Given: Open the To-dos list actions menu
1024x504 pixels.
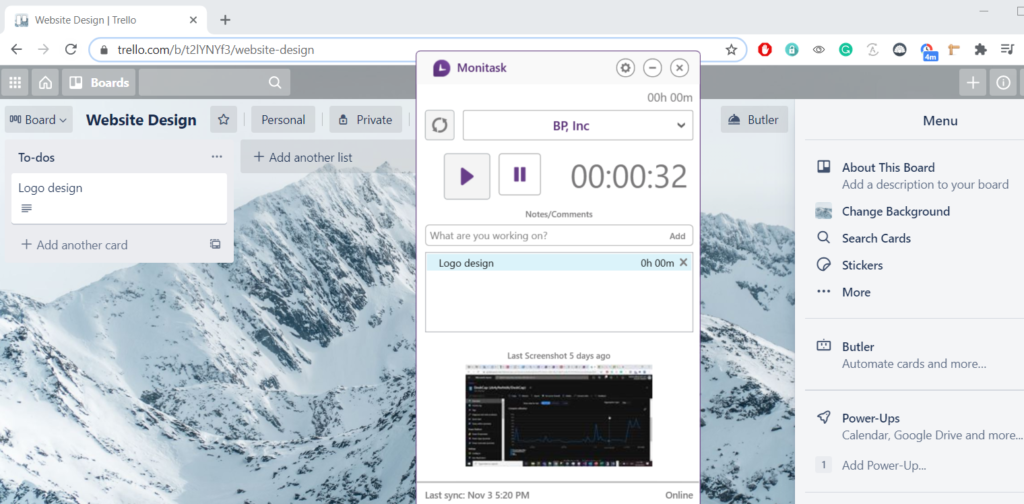Looking at the screenshot, I should point(217,157).
